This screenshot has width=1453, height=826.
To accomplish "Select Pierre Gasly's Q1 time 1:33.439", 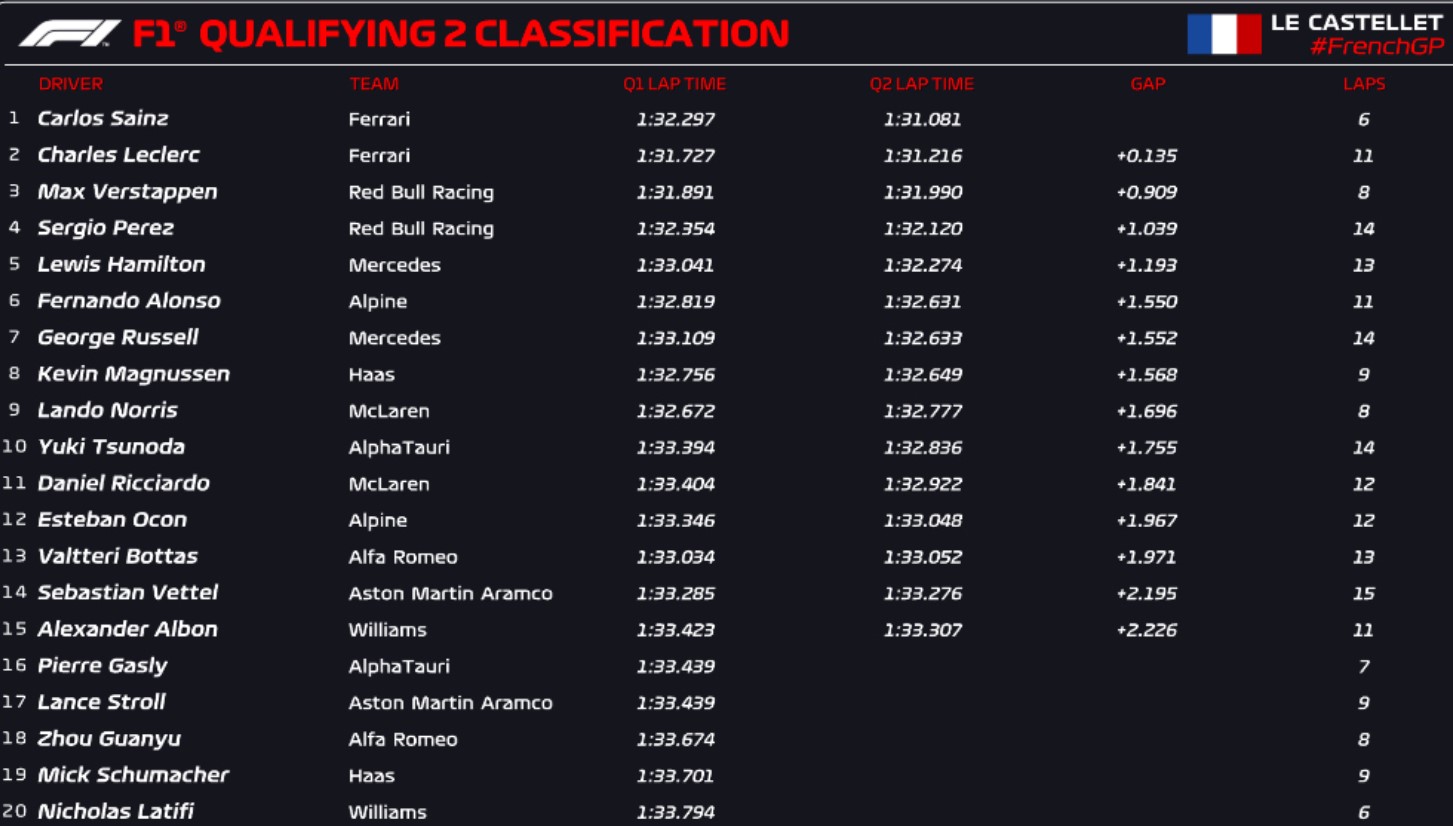I will [x=675, y=666].
